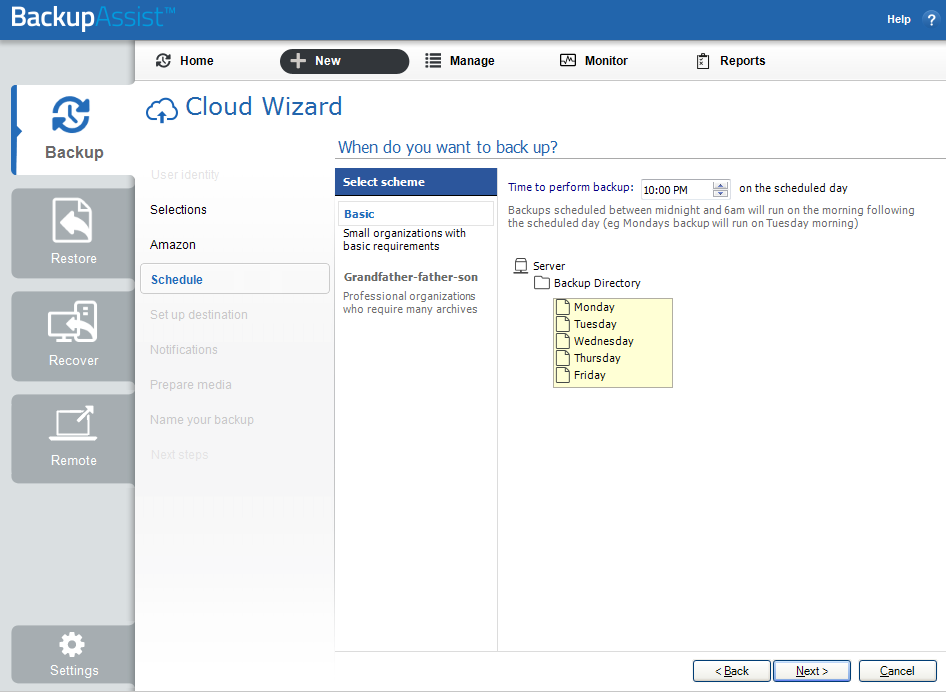Click the Backup Directory tree label

[x=597, y=283]
